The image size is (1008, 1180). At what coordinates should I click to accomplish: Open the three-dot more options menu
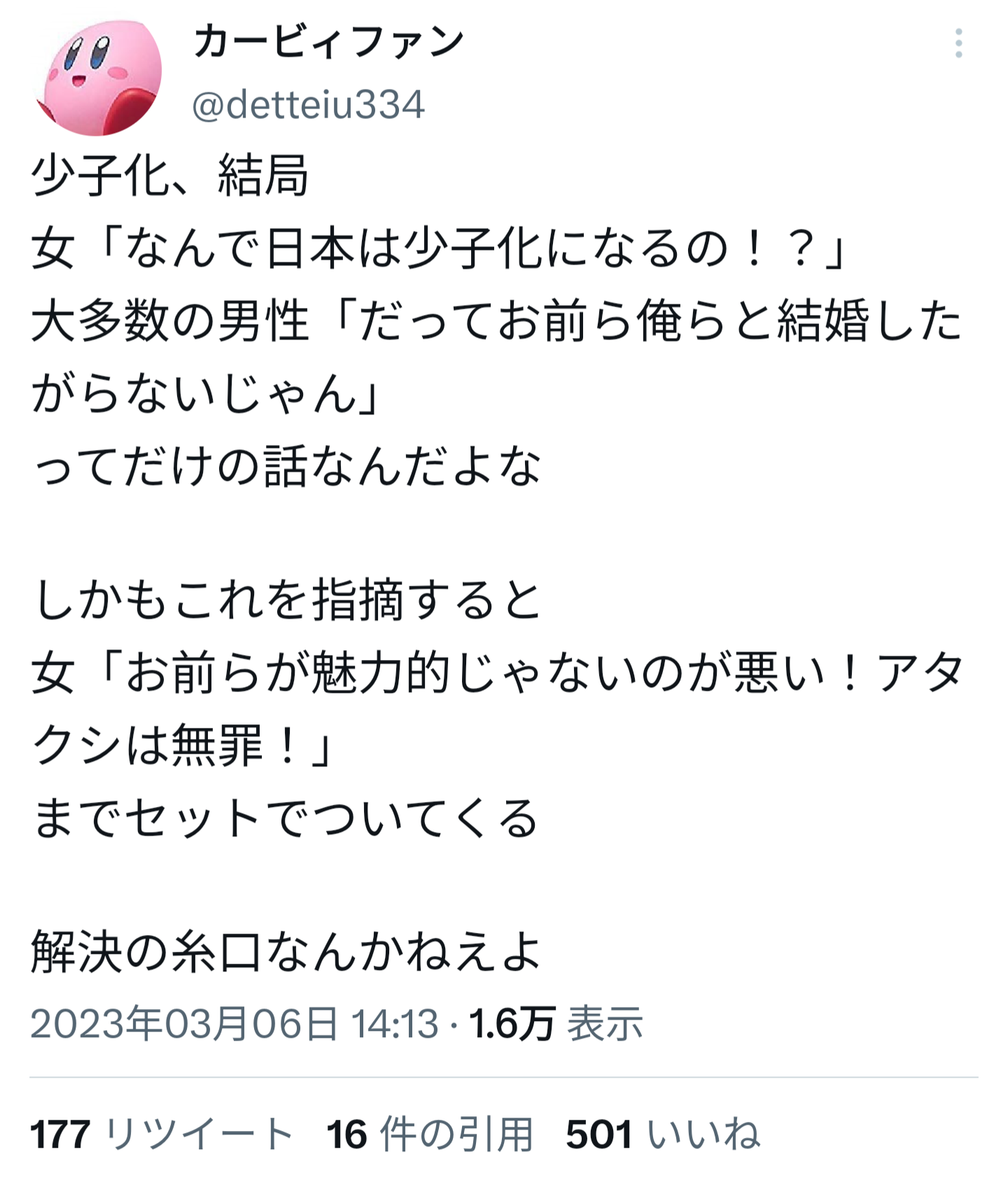click(958, 43)
